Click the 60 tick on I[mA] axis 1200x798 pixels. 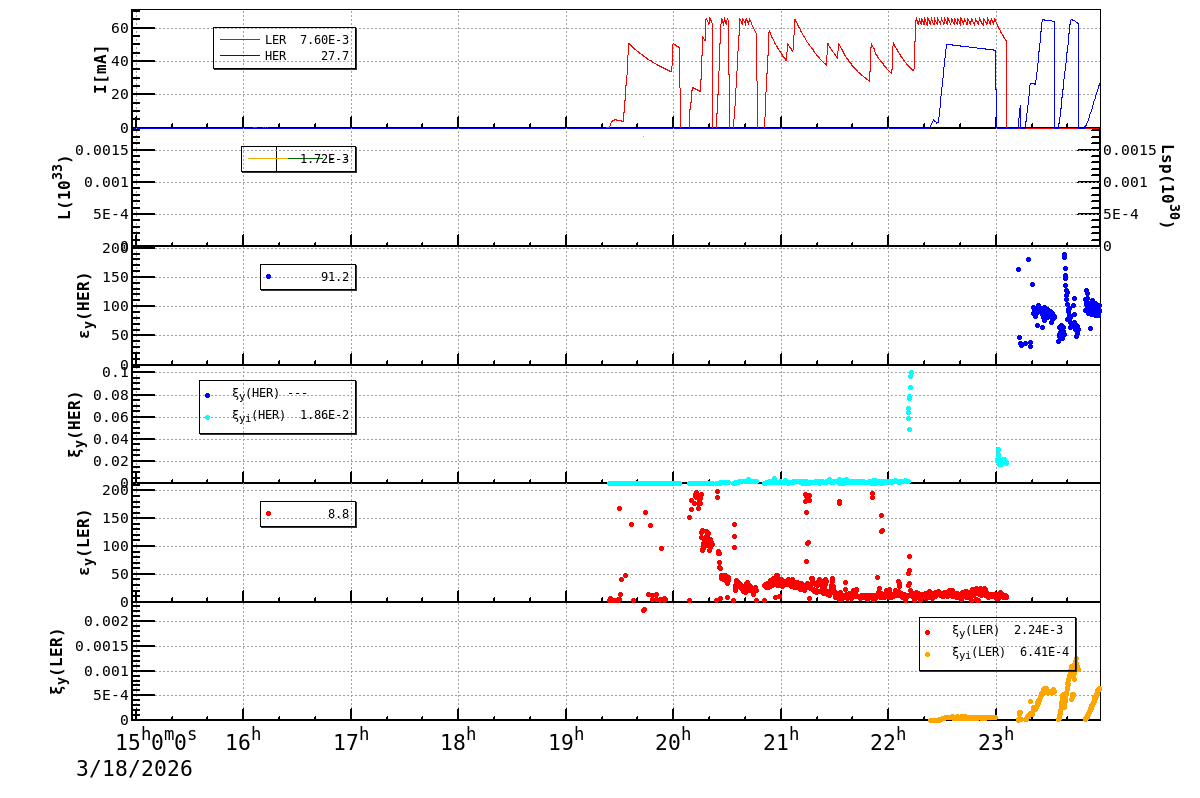click(x=120, y=27)
